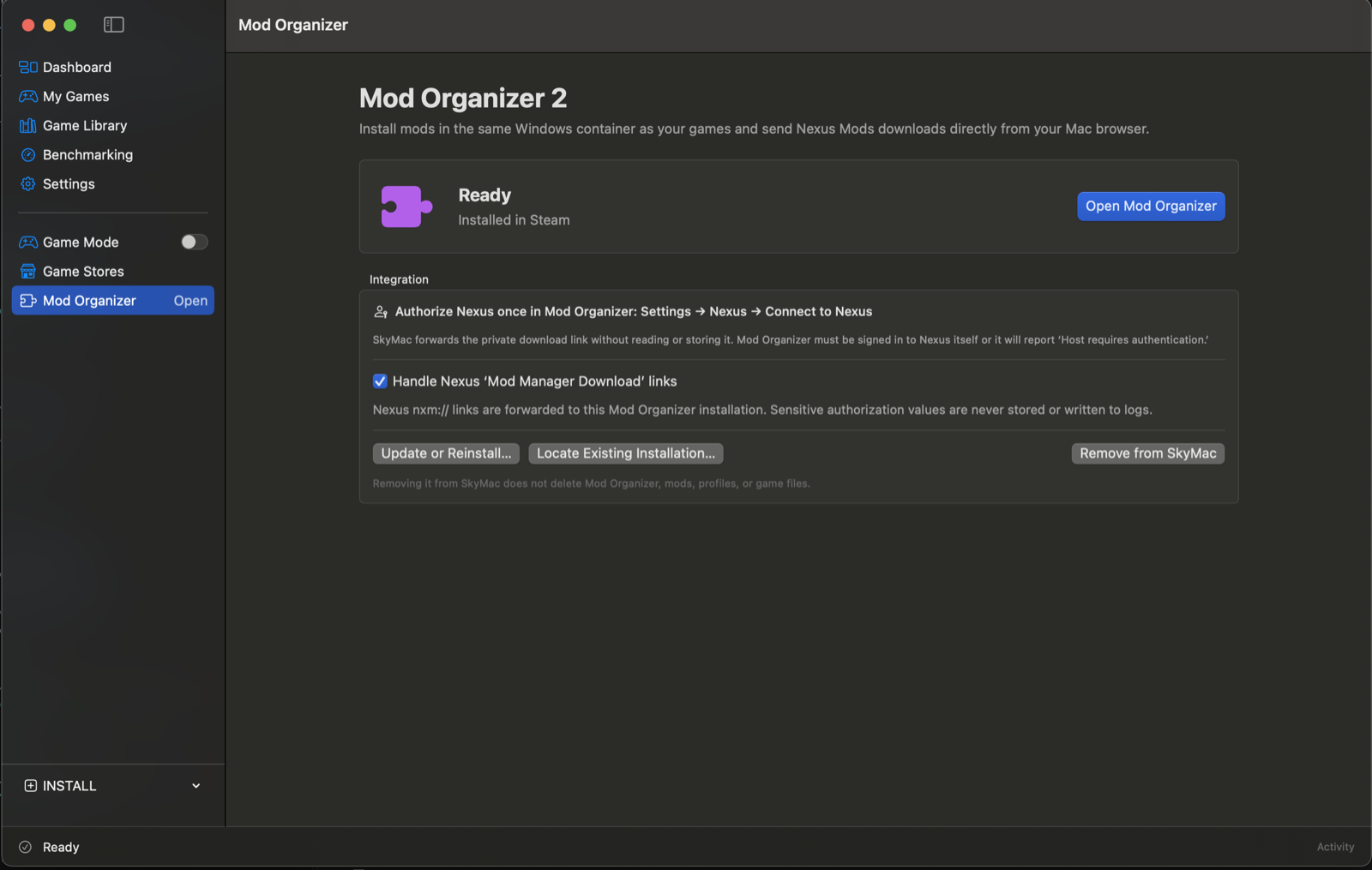Viewport: 1372px width, 870px height.
Task: Click the INSTALL plus icon
Action: tap(31, 785)
